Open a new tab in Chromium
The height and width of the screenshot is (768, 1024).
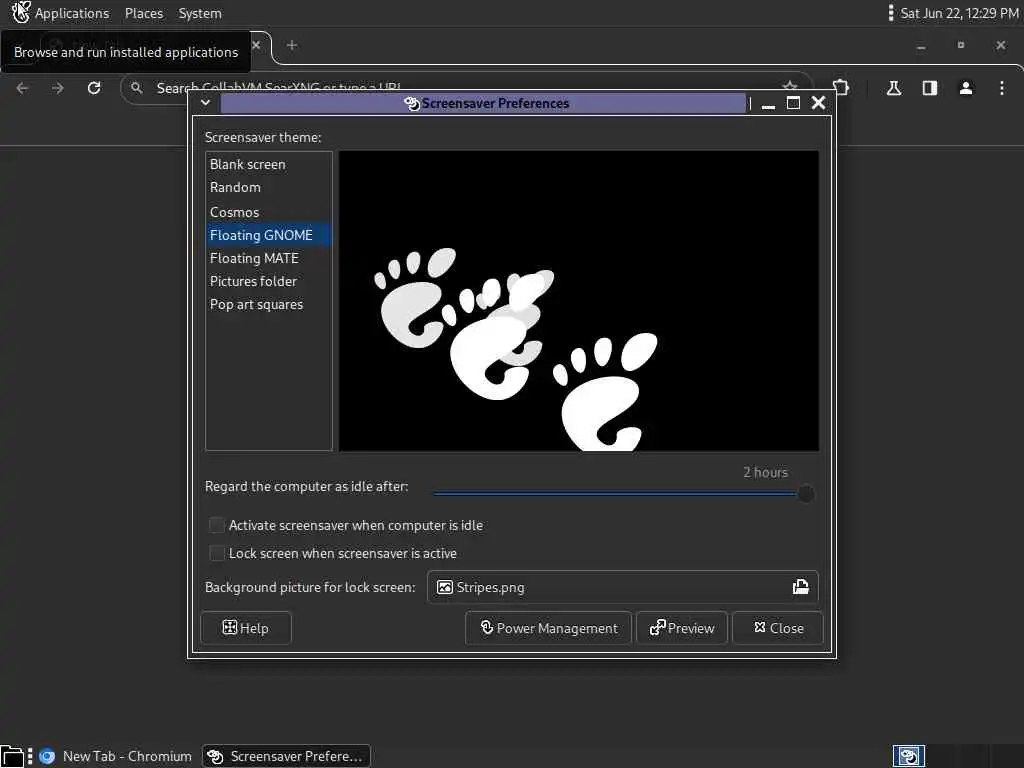[292, 45]
